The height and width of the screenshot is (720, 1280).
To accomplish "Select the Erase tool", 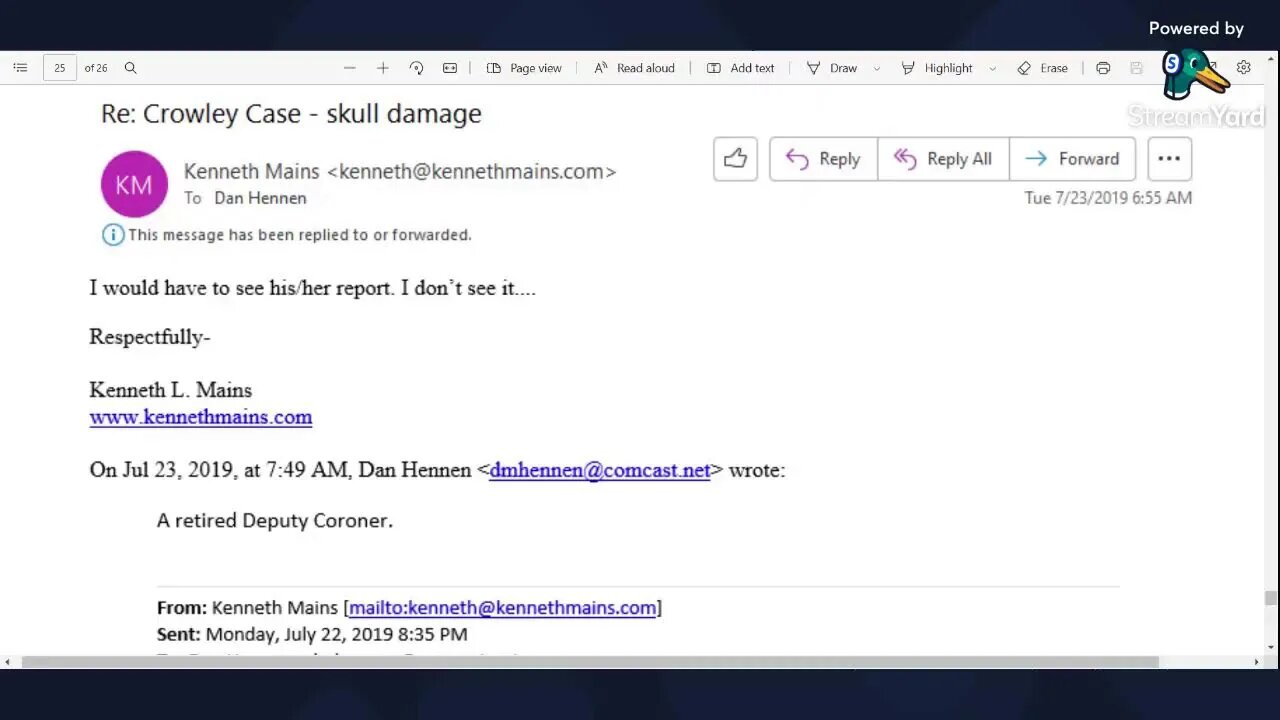I will 1042,68.
